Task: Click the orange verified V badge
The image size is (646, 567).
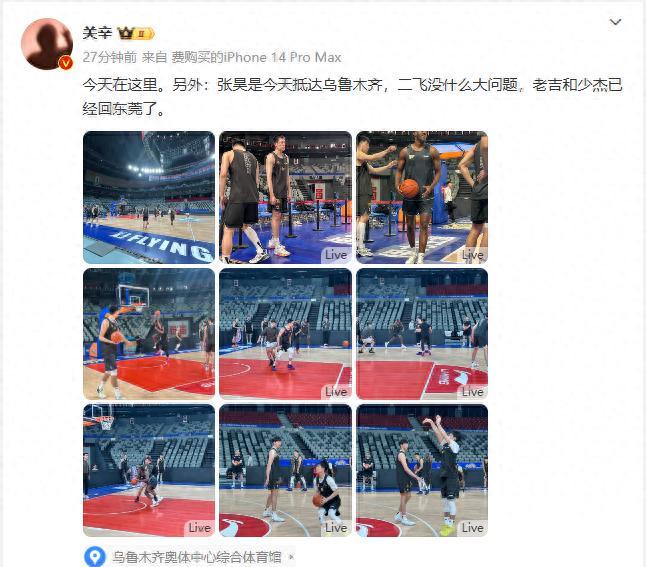Action: pos(66,63)
